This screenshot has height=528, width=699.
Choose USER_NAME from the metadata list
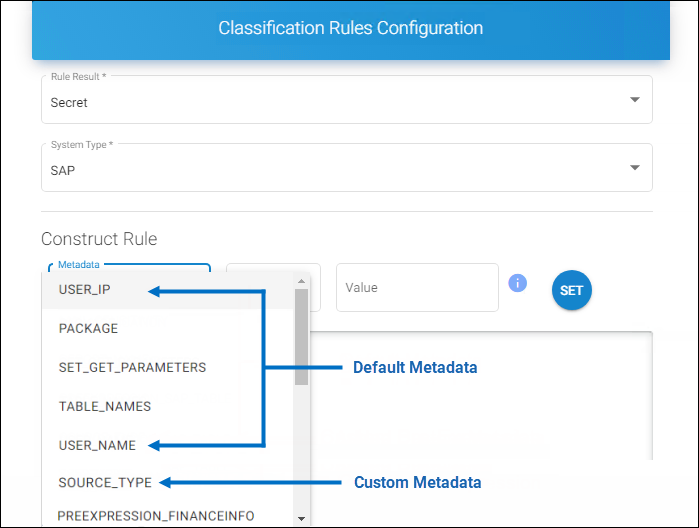click(97, 444)
